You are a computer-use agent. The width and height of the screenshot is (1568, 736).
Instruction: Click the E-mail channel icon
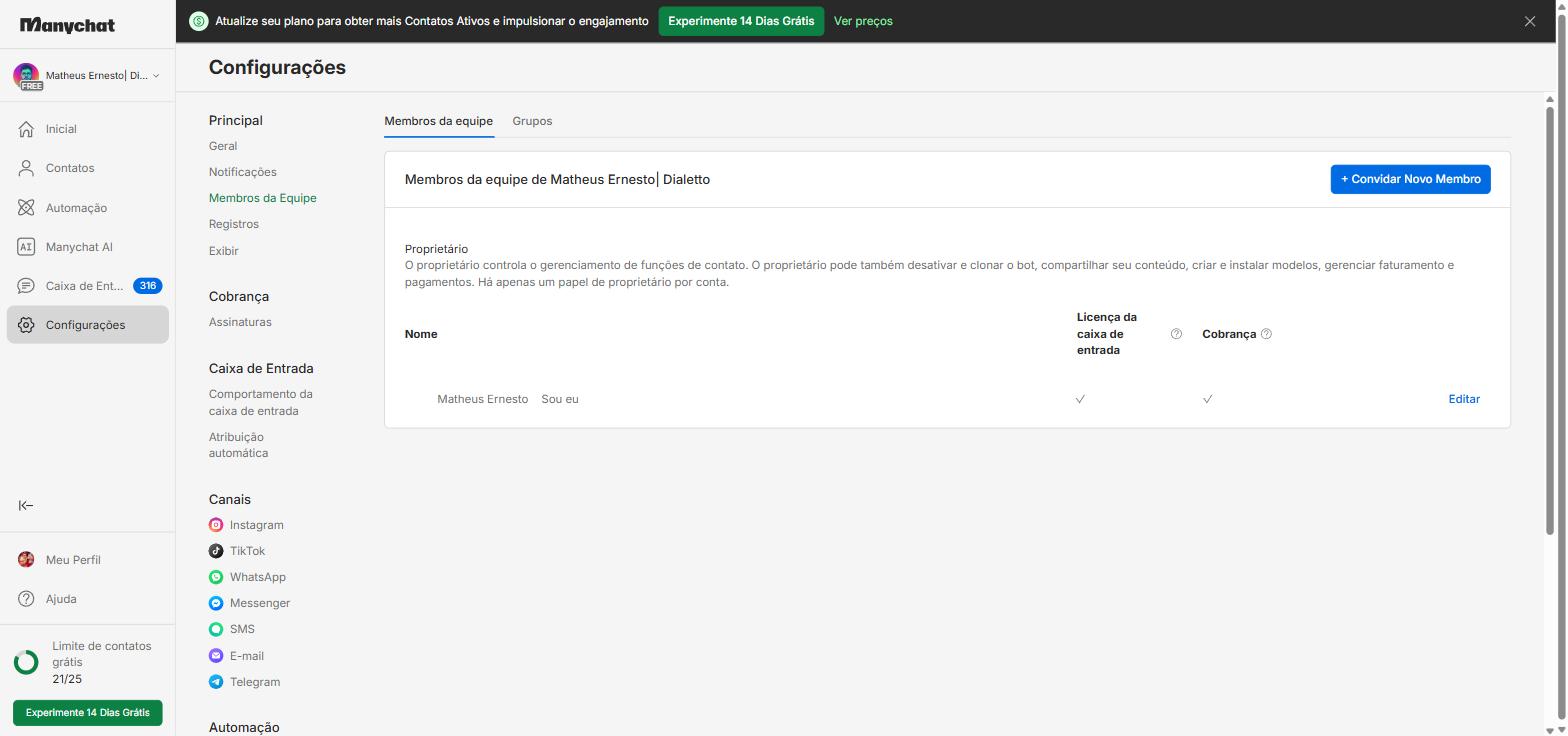point(216,656)
